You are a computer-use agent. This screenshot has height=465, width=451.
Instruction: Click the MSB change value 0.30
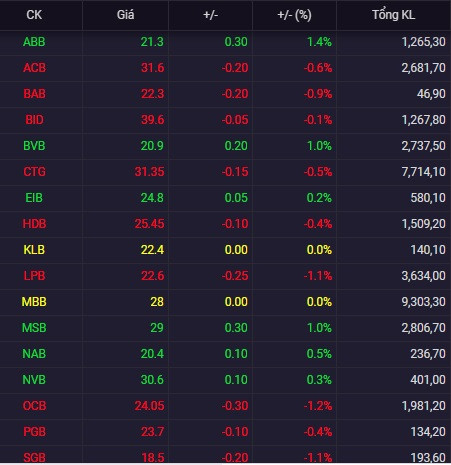point(236,328)
